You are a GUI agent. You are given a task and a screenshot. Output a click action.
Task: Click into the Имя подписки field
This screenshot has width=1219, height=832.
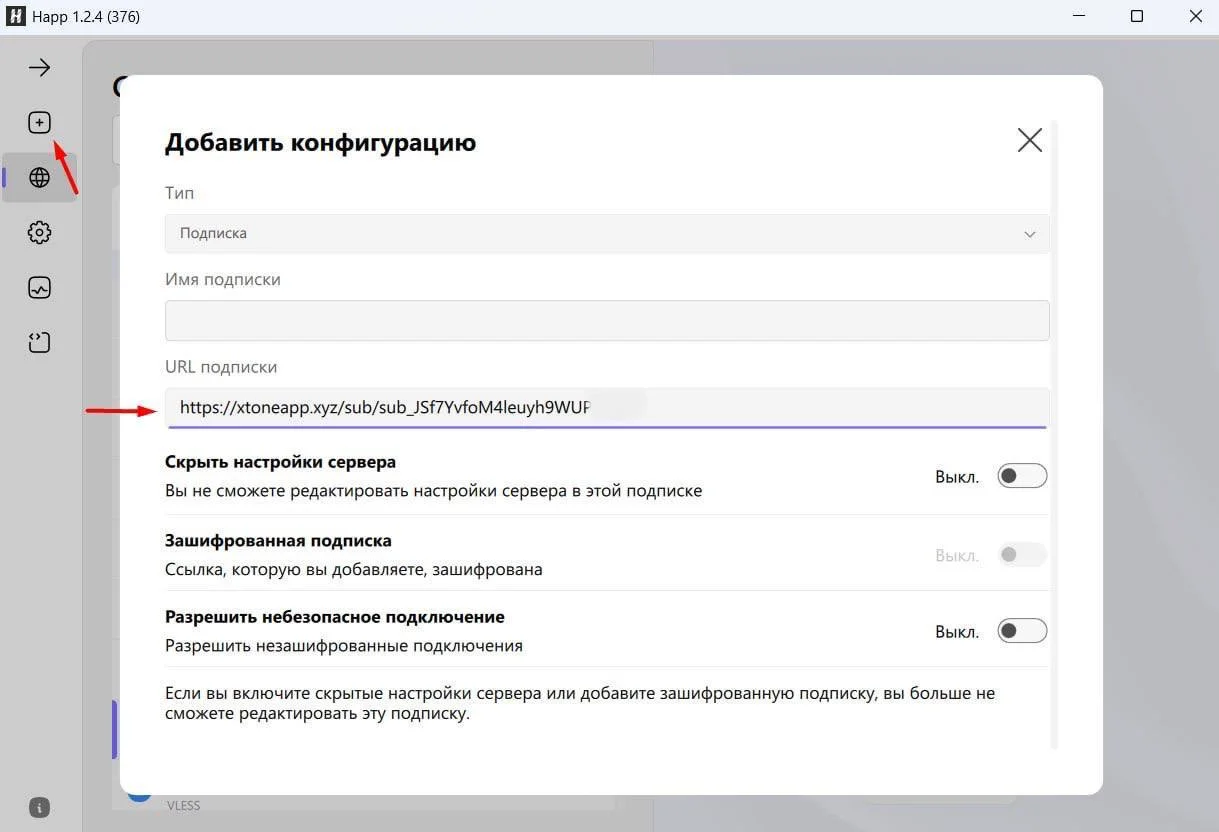point(606,320)
